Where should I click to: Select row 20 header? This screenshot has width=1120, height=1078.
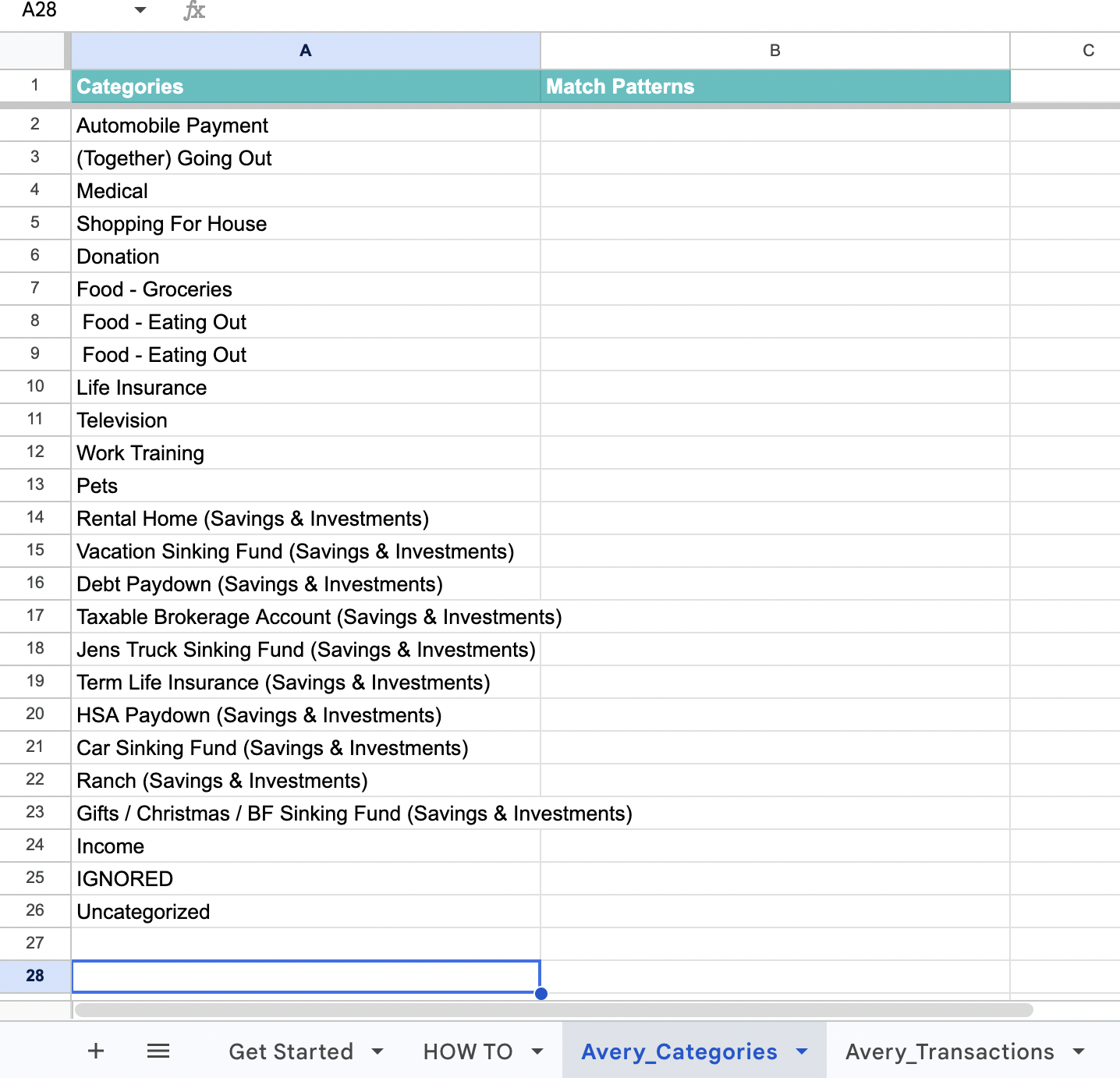(35, 714)
